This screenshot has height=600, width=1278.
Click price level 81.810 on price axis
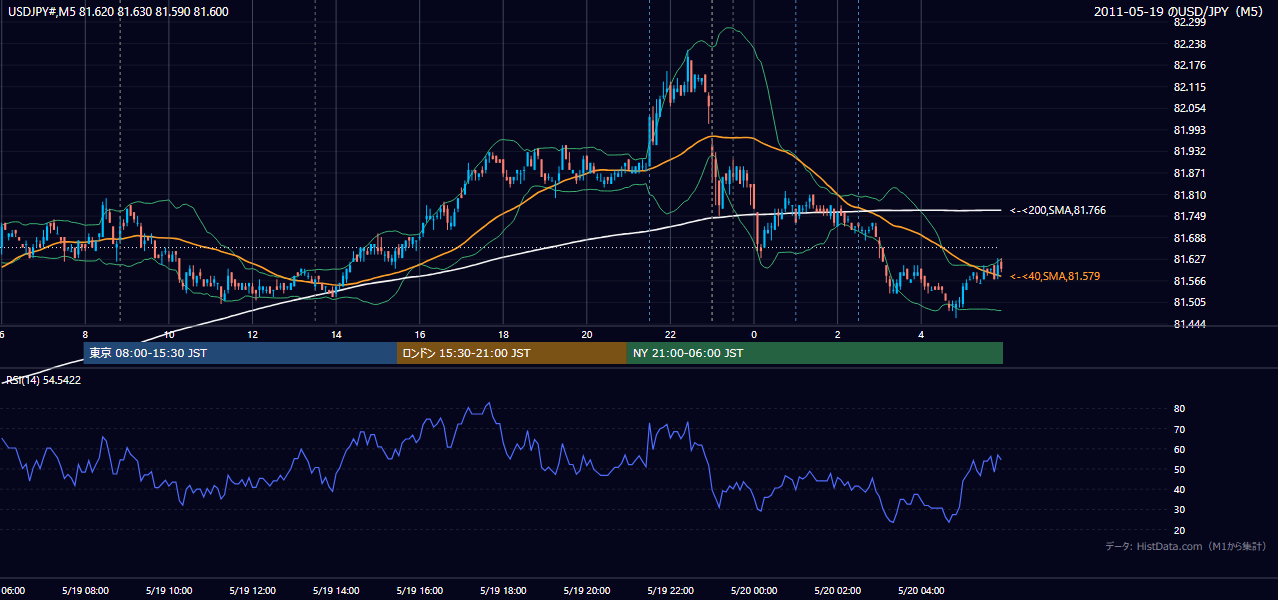tap(1189, 195)
